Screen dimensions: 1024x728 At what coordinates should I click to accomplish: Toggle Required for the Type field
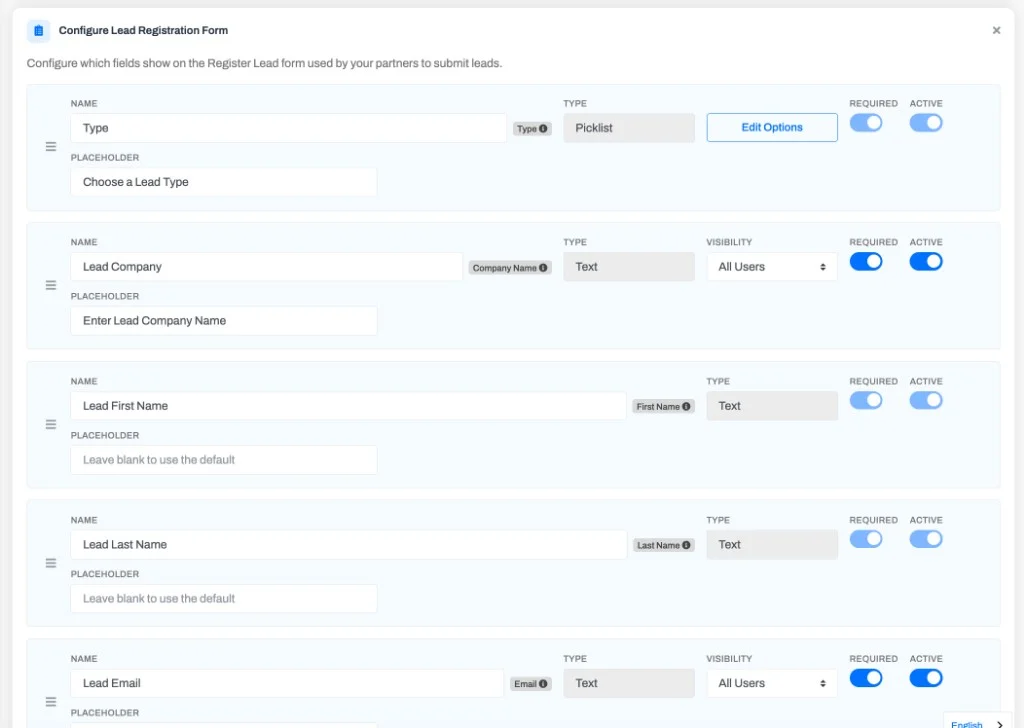point(866,123)
